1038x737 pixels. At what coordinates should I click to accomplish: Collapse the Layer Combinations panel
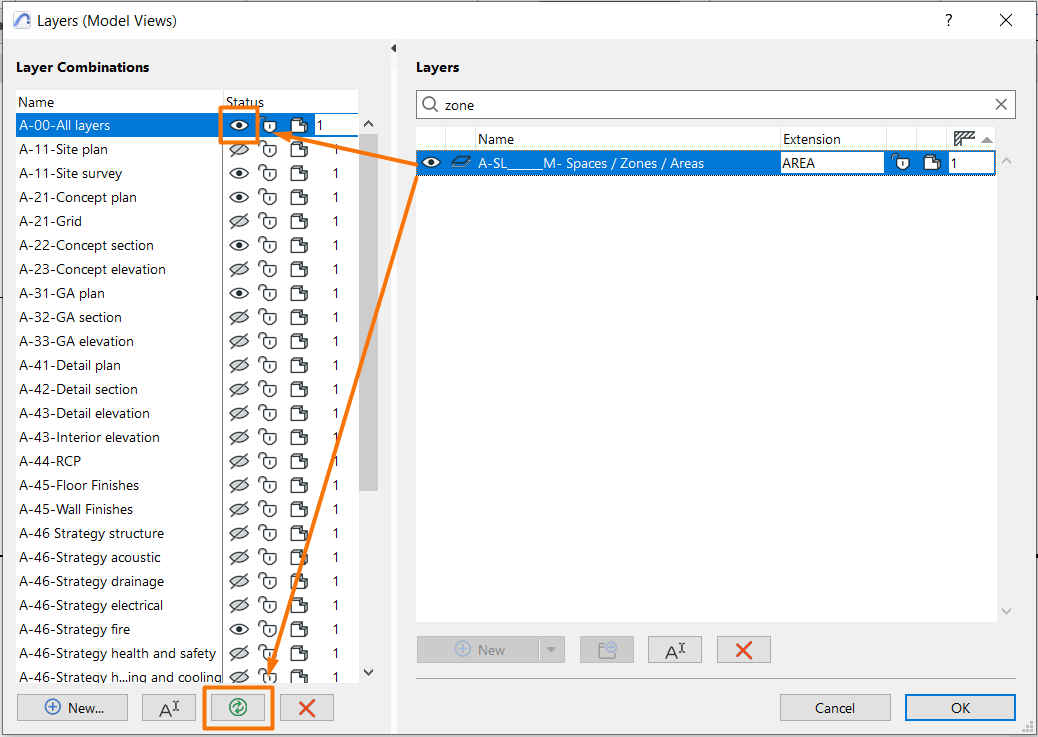point(393,47)
